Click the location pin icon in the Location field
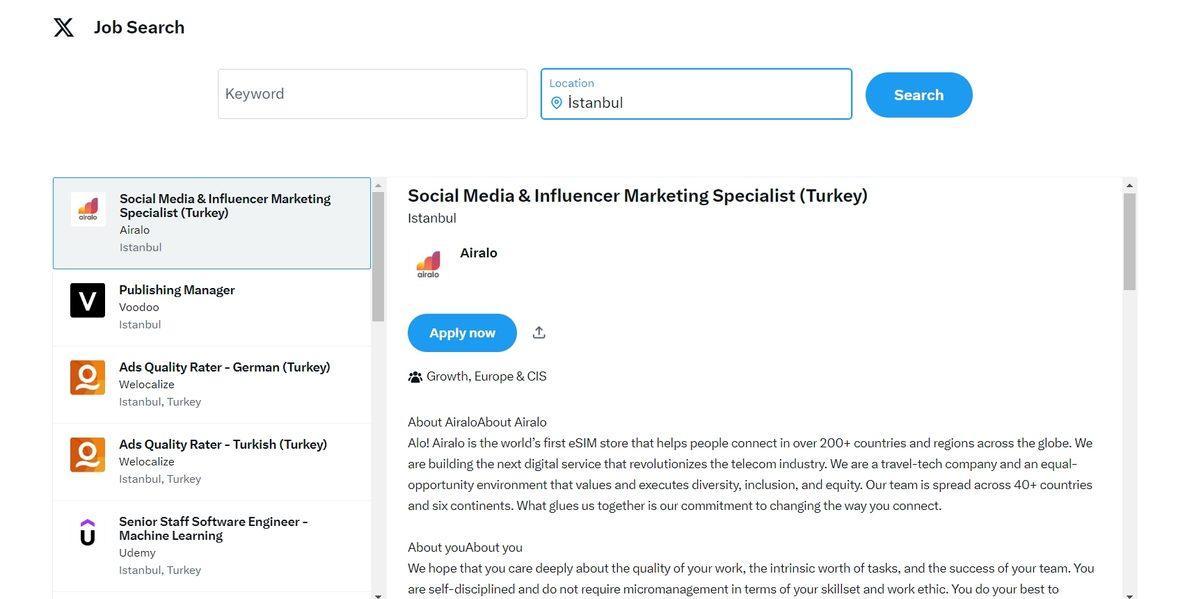The width and height of the screenshot is (1200, 599). pos(557,100)
